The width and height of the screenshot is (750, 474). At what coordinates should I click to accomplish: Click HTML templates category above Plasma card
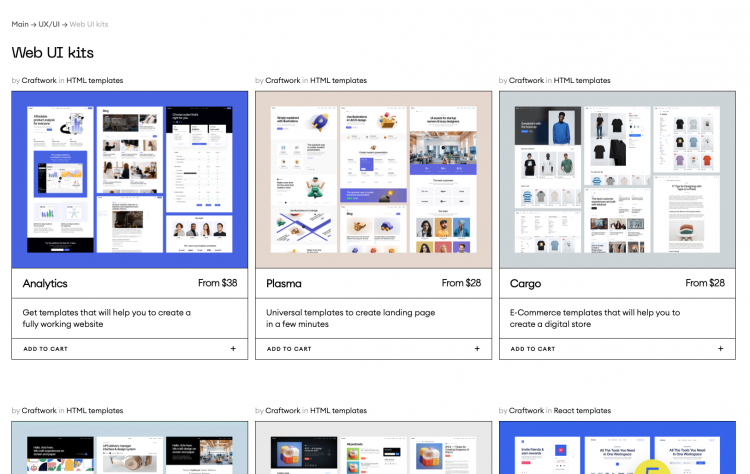pyautogui.click(x=338, y=80)
